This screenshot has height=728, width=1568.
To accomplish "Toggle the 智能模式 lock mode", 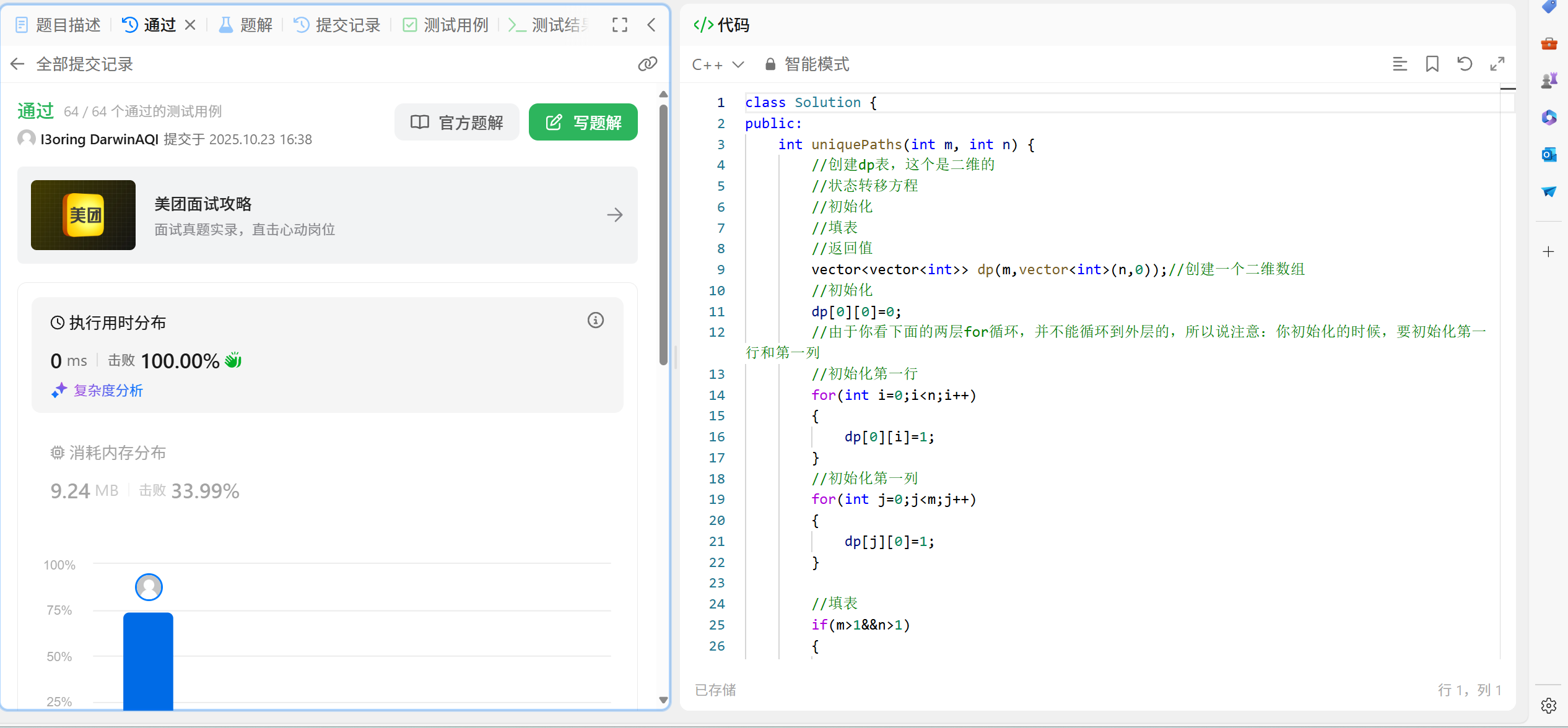I will point(807,64).
